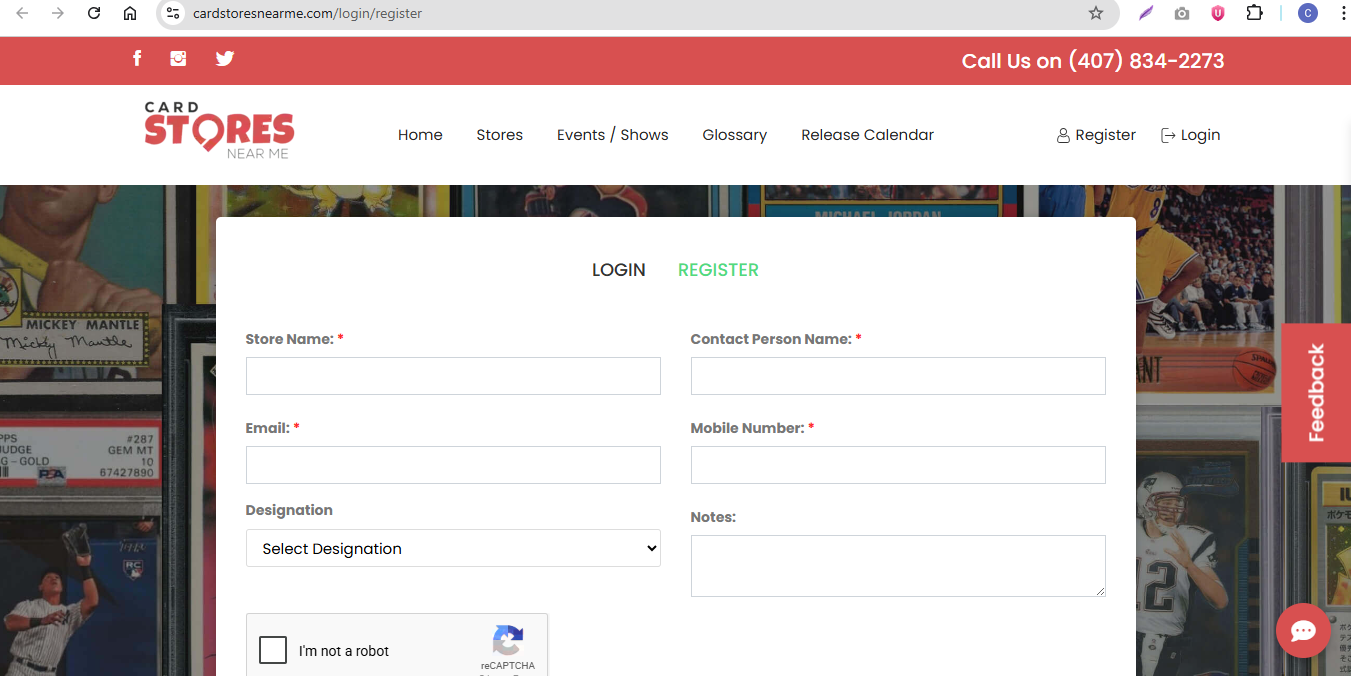This screenshot has width=1351, height=676.
Task: Expand the Select Designation dropdown
Action: point(453,548)
